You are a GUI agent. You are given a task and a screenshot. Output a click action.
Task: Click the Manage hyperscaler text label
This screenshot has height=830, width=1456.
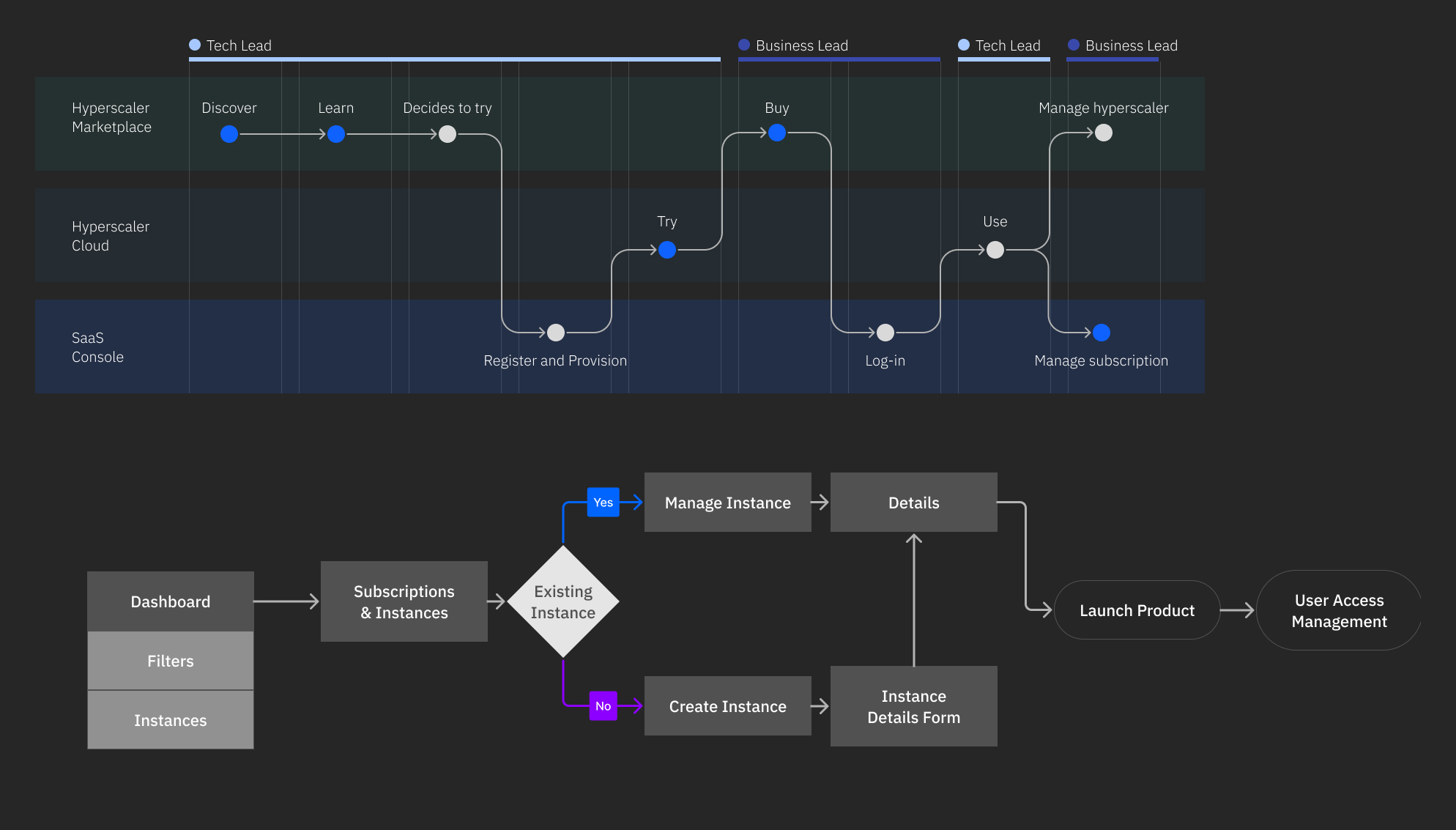click(1104, 108)
